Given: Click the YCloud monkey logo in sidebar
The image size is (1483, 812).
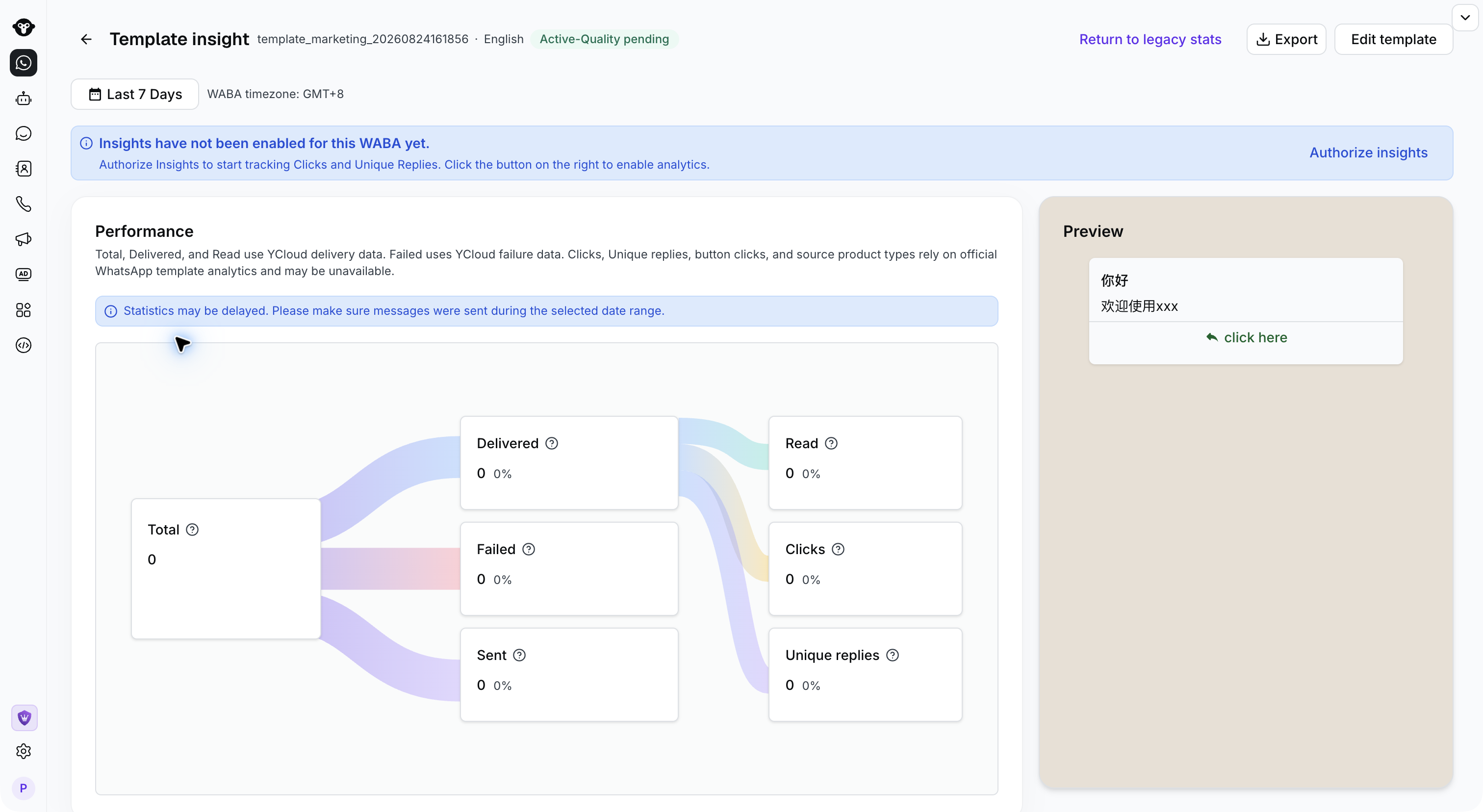Looking at the screenshot, I should [x=24, y=27].
